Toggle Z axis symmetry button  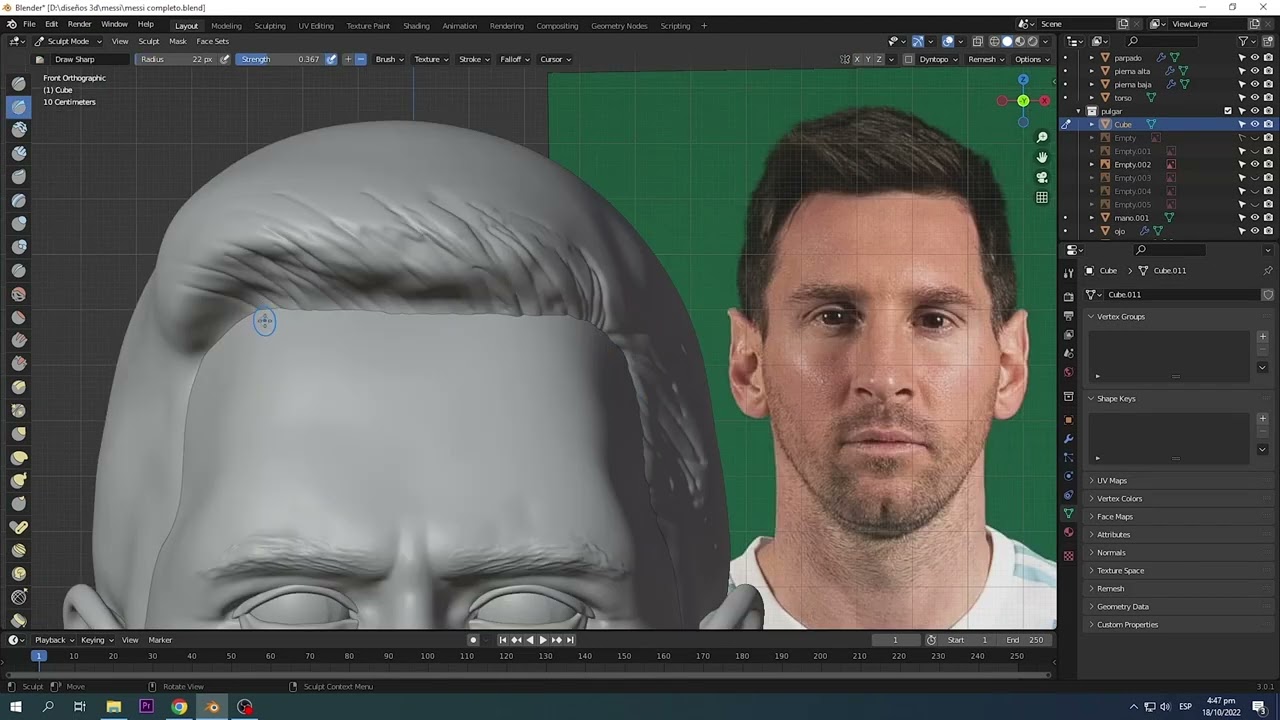(x=879, y=59)
